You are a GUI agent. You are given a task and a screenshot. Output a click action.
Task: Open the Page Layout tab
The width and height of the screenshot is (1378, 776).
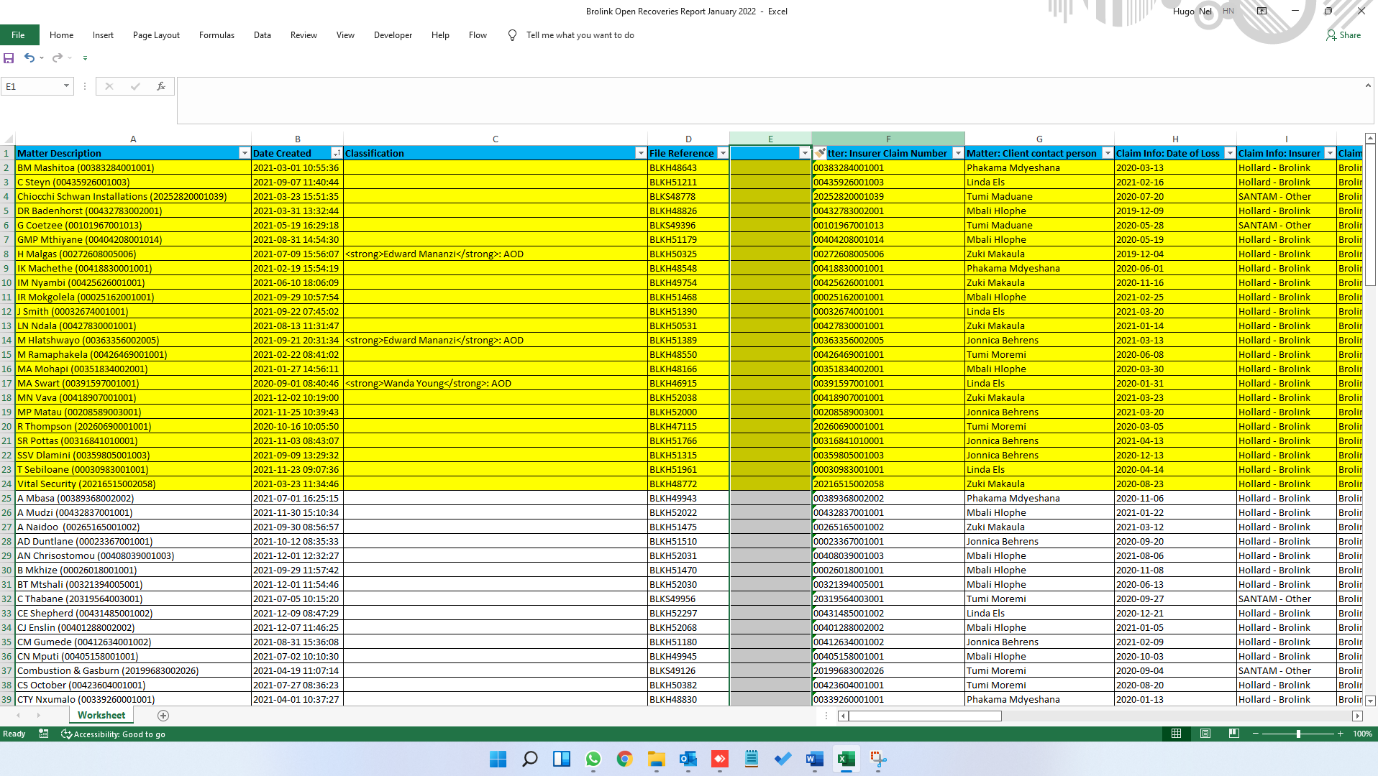pyautogui.click(x=156, y=35)
